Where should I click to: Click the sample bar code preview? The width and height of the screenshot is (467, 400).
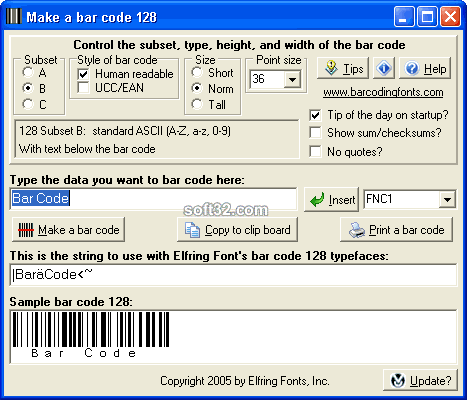[x=233, y=337]
